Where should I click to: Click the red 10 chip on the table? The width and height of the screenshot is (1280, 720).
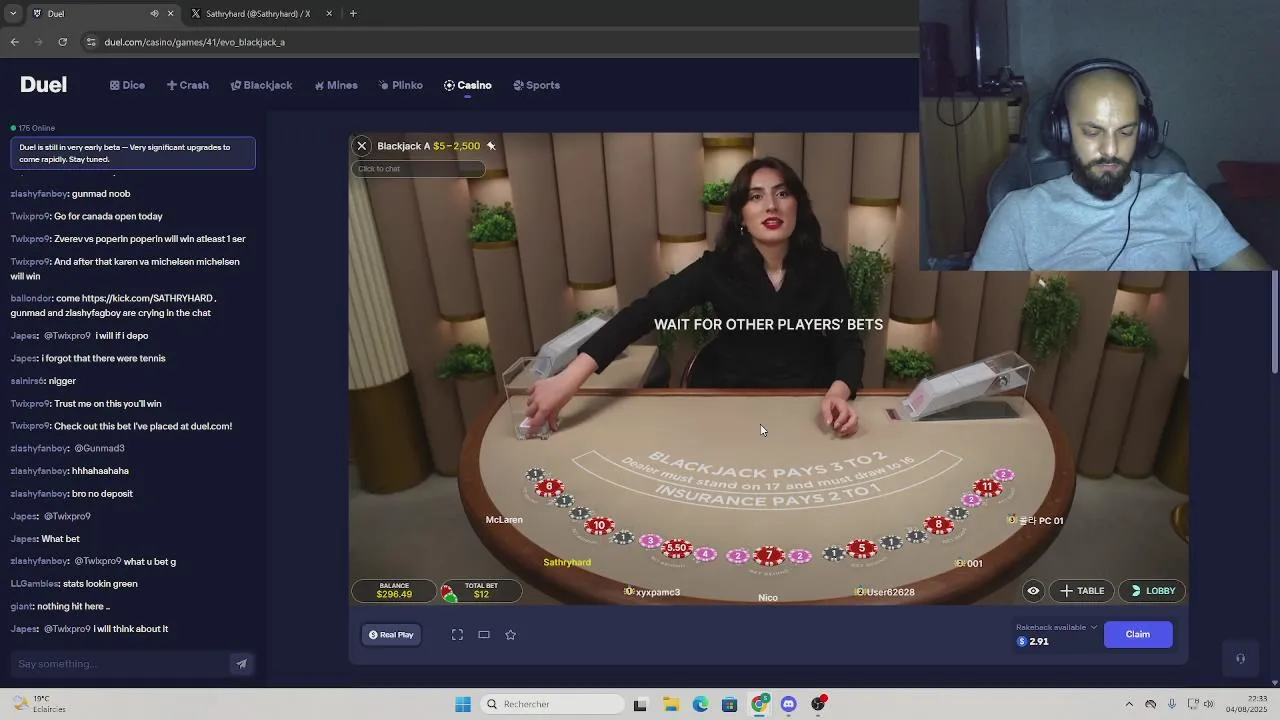(599, 525)
